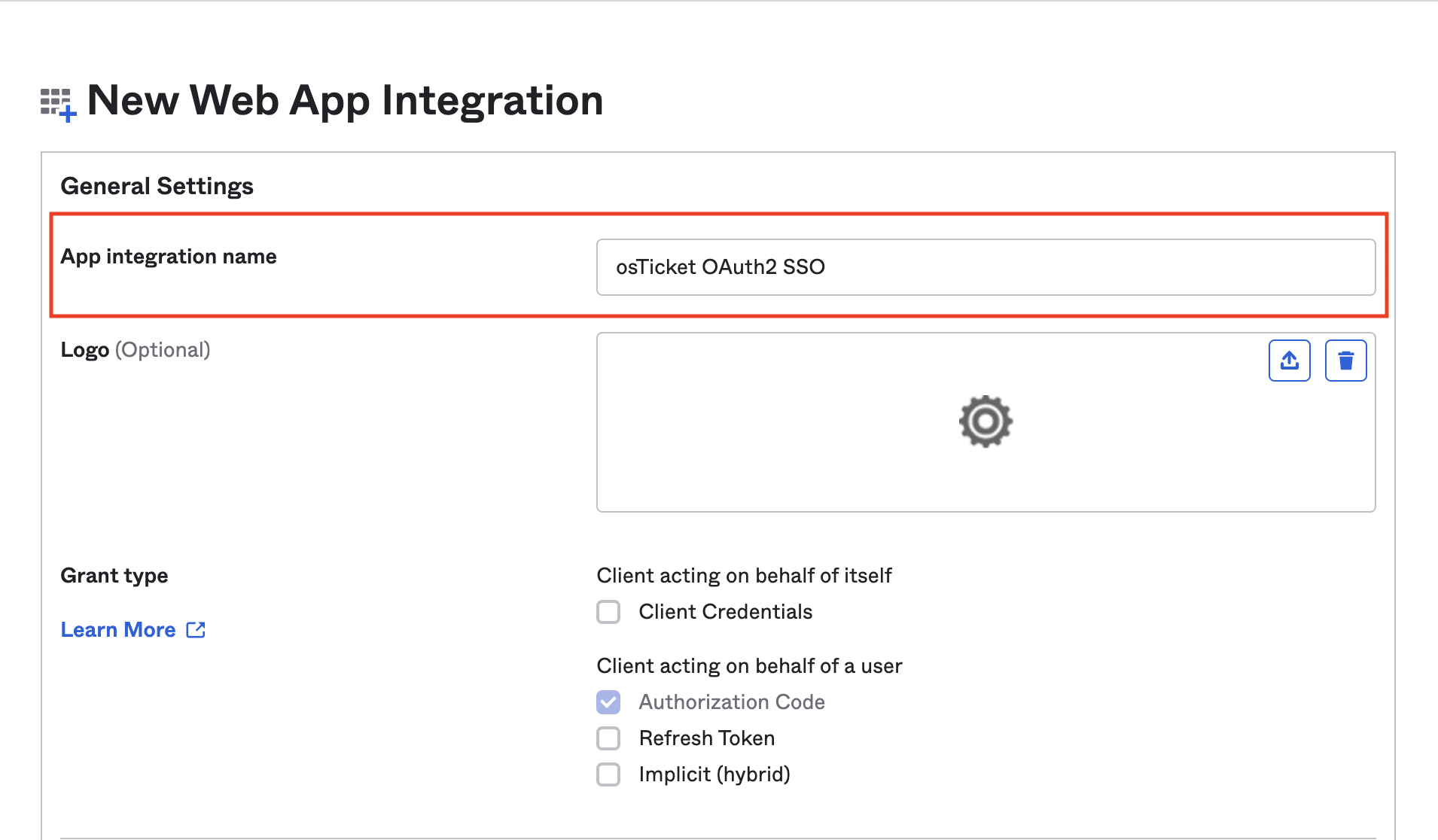Click the gear placeholder image in Logo area

(x=986, y=422)
